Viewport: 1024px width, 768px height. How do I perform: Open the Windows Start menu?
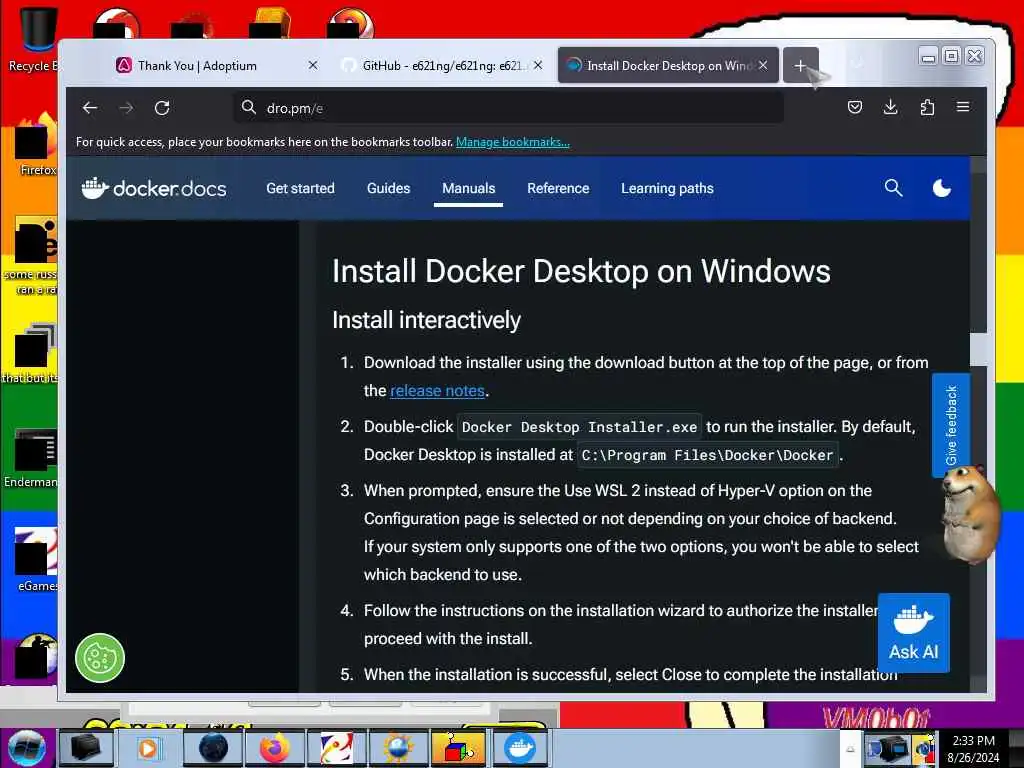coord(26,748)
